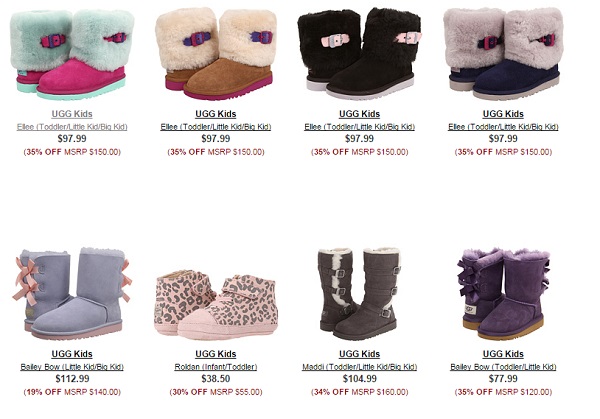This screenshot has height=419, width=600.
Task: Open the black Ellee boot image
Action: coord(359,54)
